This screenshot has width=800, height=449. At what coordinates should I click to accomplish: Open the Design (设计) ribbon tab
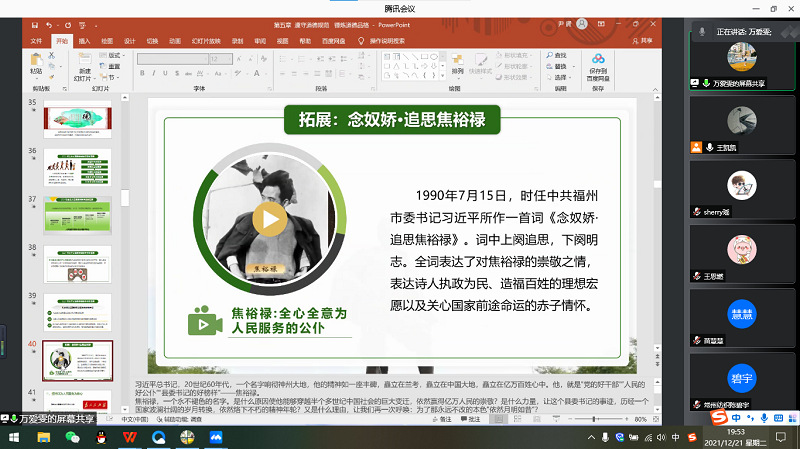129,41
